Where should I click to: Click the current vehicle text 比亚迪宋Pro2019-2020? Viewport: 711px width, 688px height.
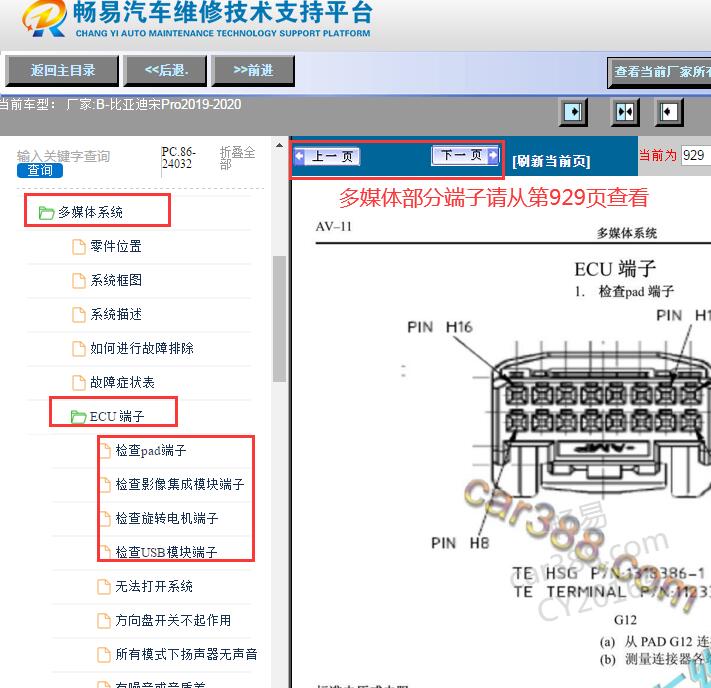(175, 105)
